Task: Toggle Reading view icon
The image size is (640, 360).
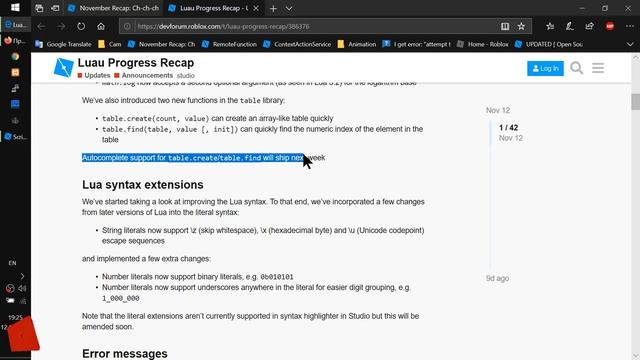Action: 505,27
